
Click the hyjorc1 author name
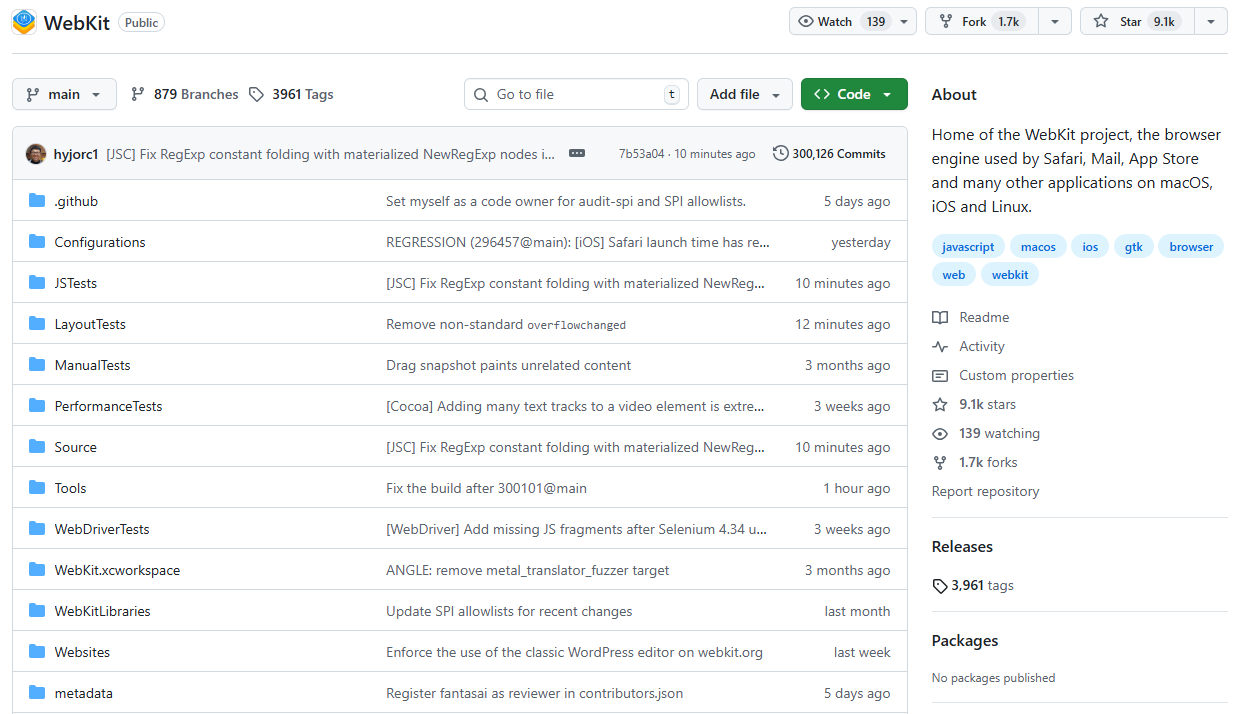pyautogui.click(x=76, y=154)
